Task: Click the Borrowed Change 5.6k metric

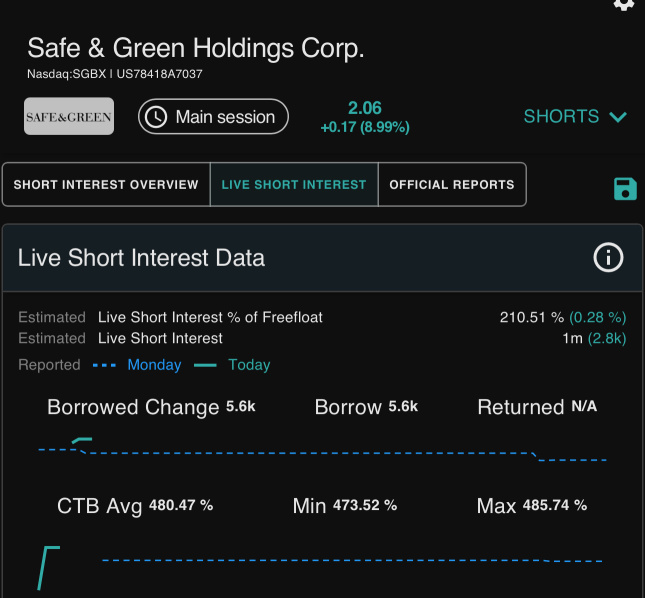Action: point(151,407)
